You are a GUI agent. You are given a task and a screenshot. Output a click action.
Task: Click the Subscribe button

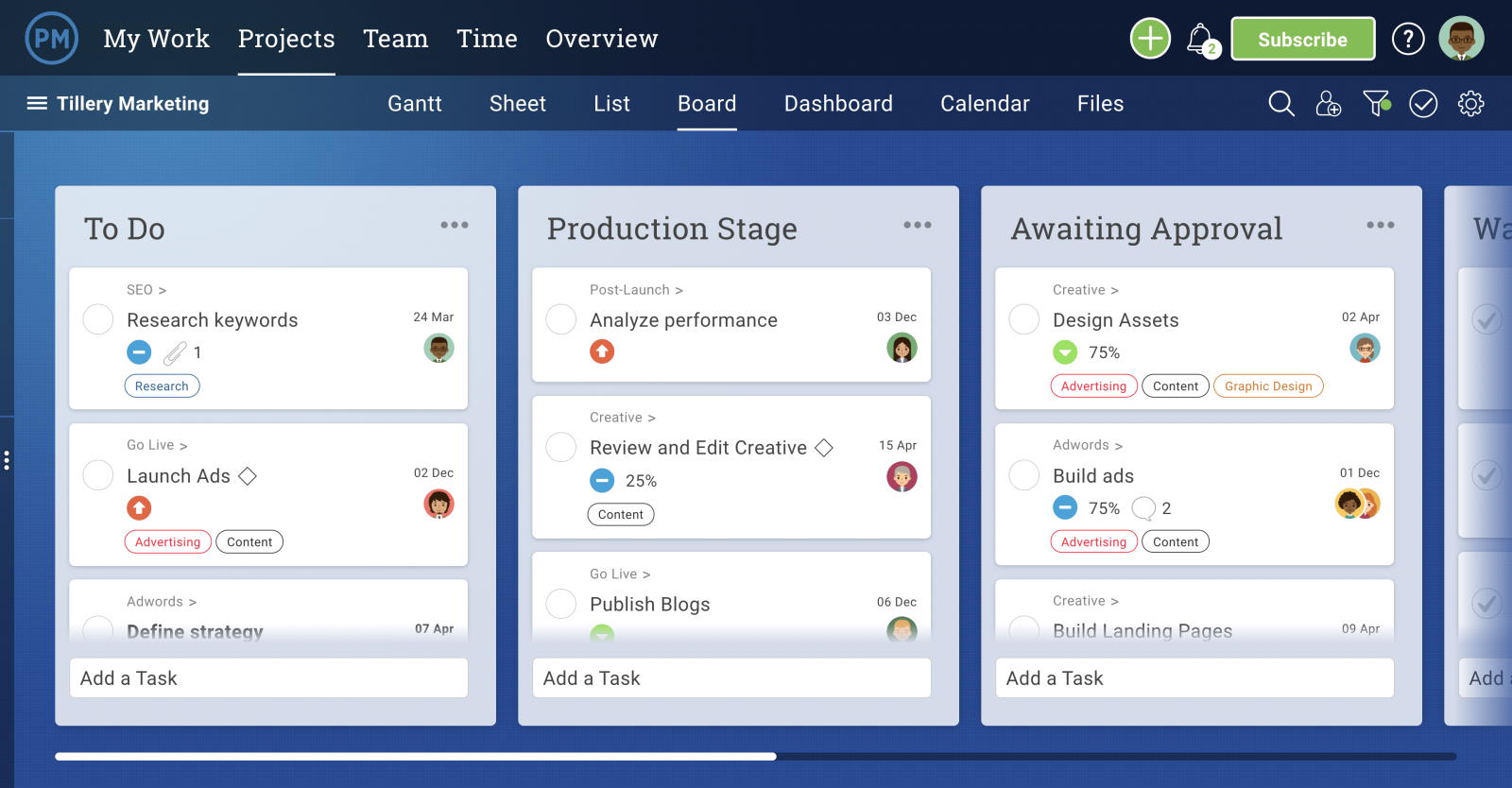pyautogui.click(x=1302, y=39)
